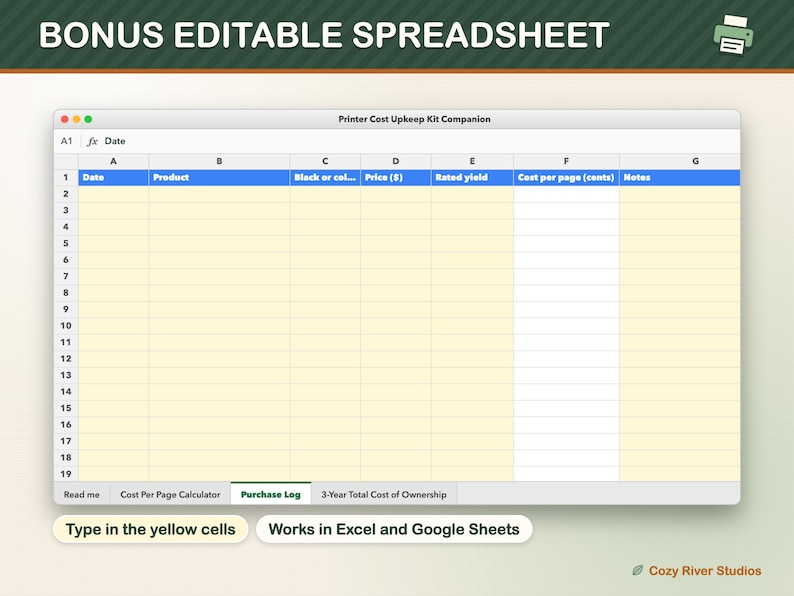Select row 10 header
Image resolution: width=794 pixels, height=596 pixels.
66,326
